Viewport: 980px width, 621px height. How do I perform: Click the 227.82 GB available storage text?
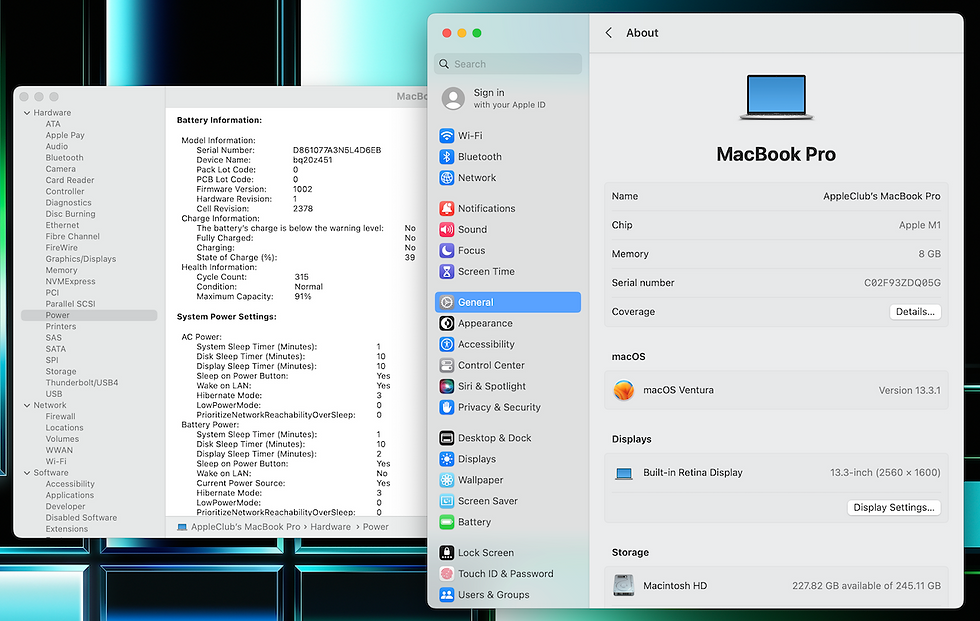(x=866, y=586)
